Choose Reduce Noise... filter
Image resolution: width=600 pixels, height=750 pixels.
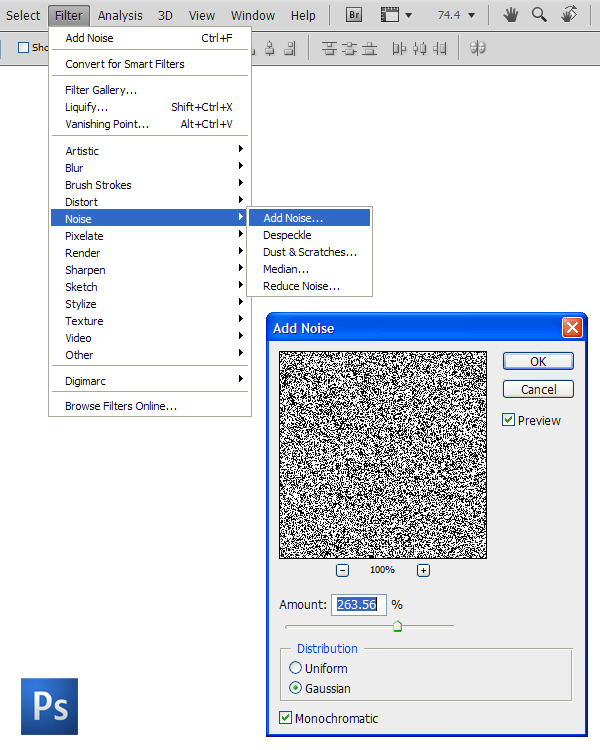tap(309, 286)
